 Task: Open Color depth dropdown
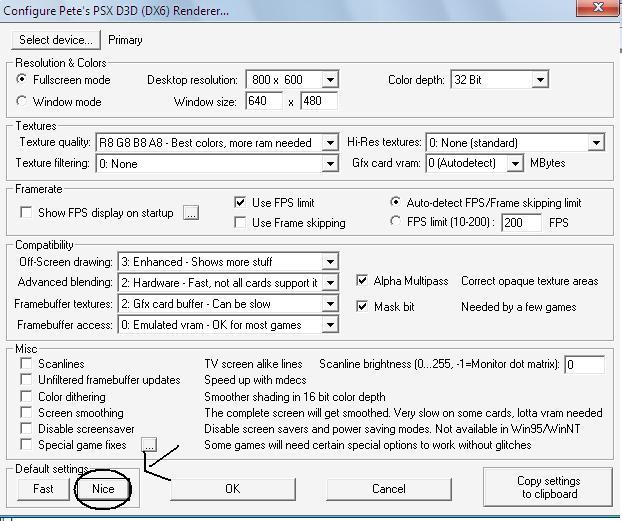(499, 80)
